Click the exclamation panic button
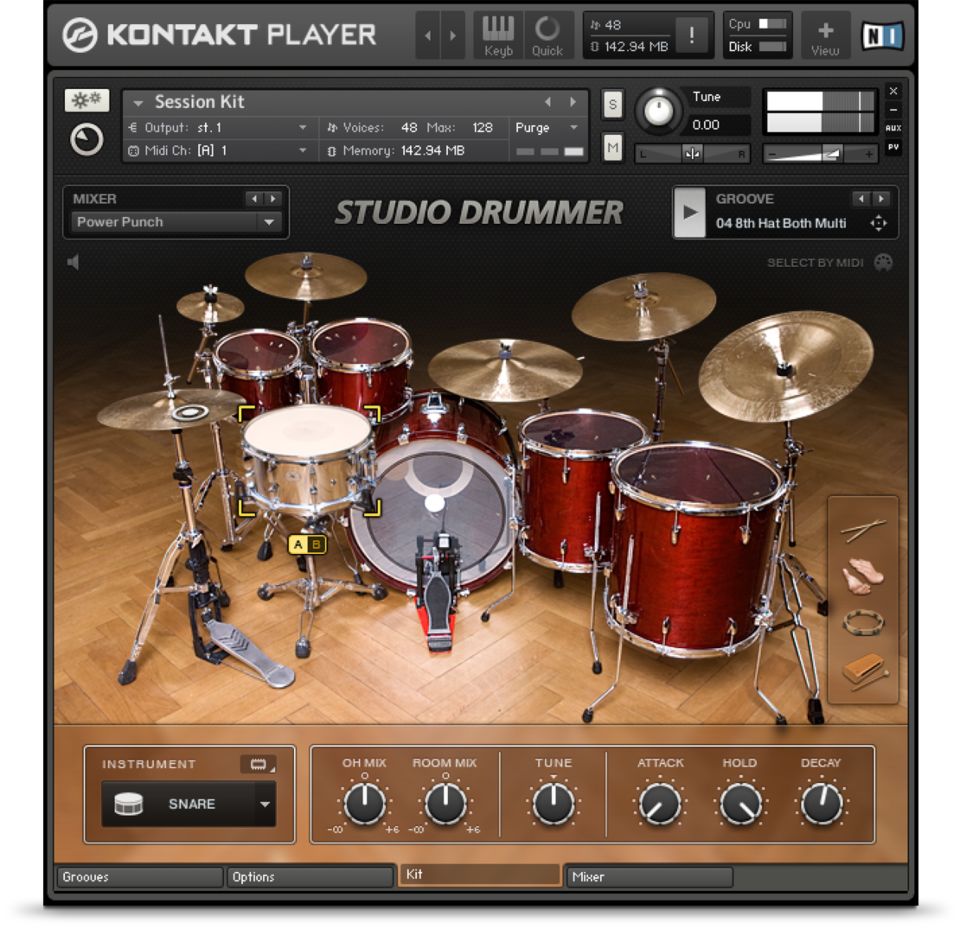 [x=691, y=36]
